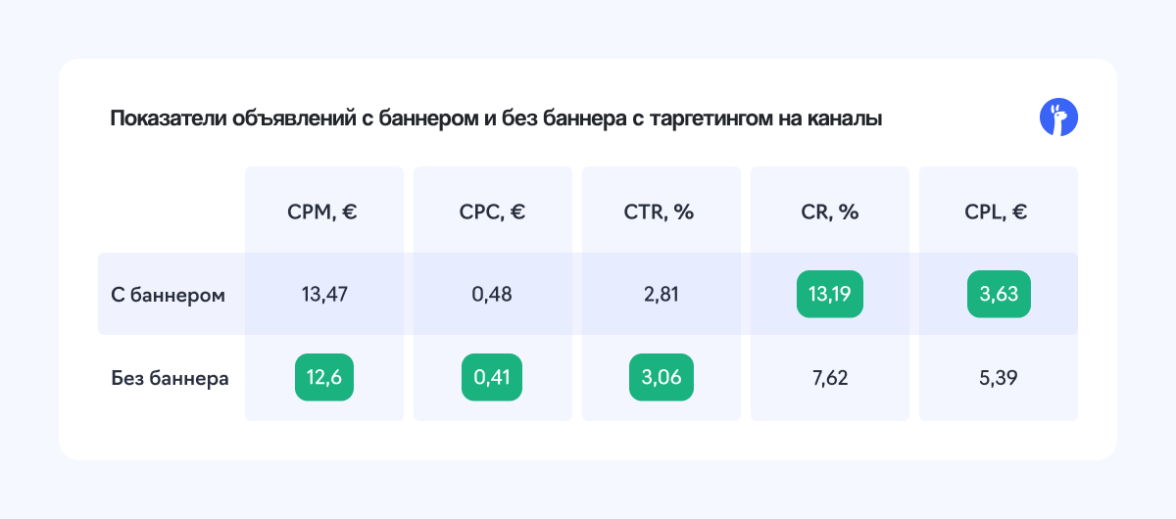Click the 'С баннером' row label
This screenshot has height=519, width=1176.
(168, 295)
